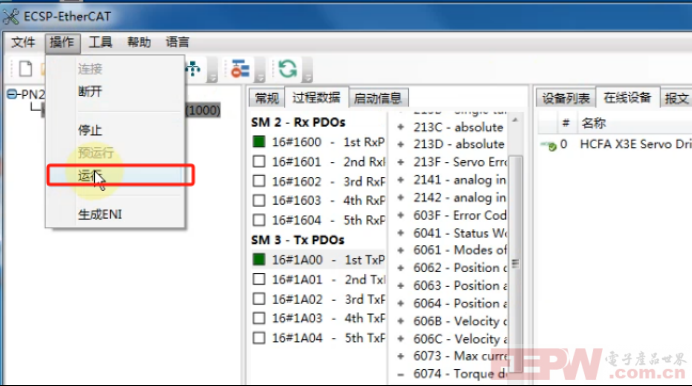
Task: Select the 16#1600 1st RxPDO row text
Action: [x=328, y=142]
